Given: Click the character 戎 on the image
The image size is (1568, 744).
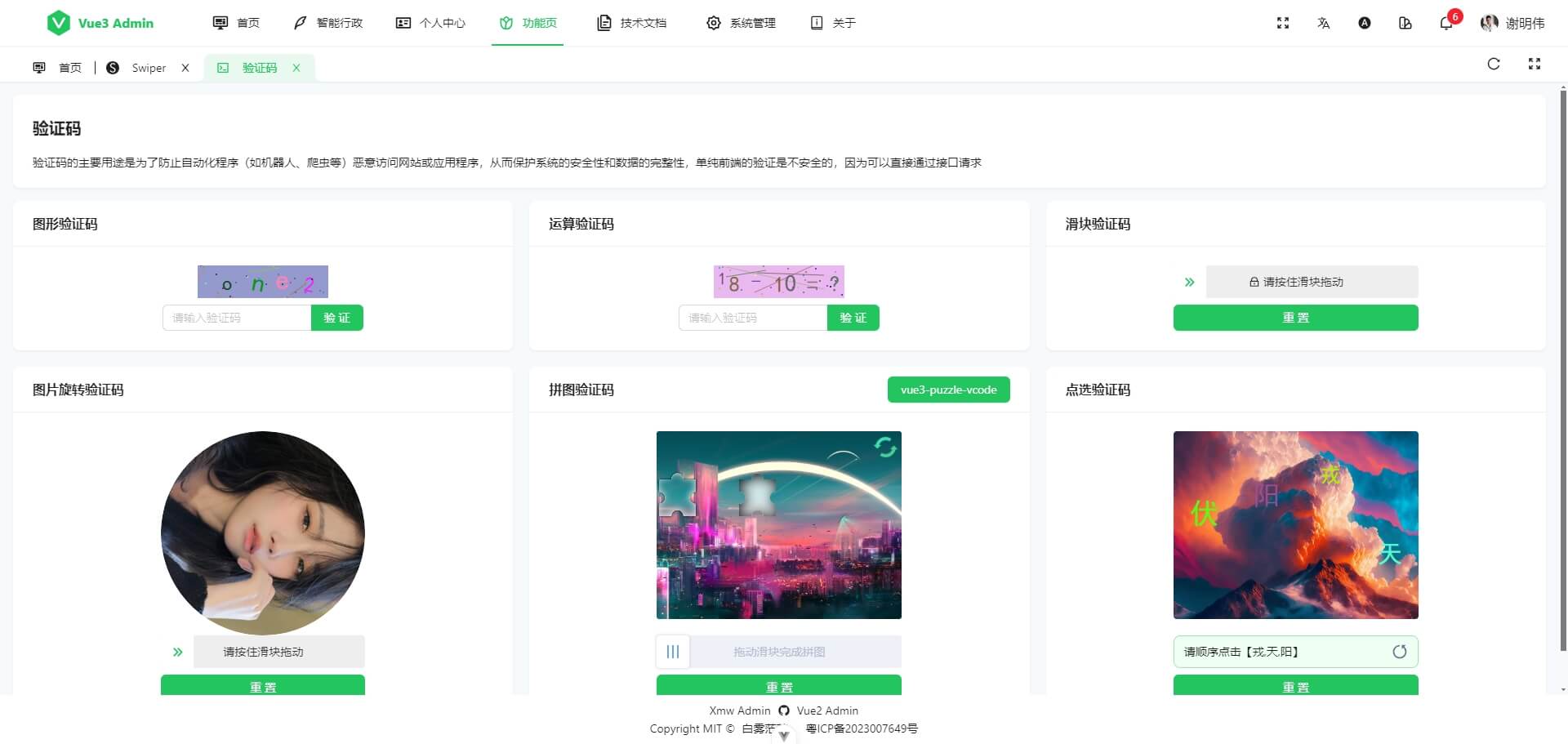Looking at the screenshot, I should 1331,475.
